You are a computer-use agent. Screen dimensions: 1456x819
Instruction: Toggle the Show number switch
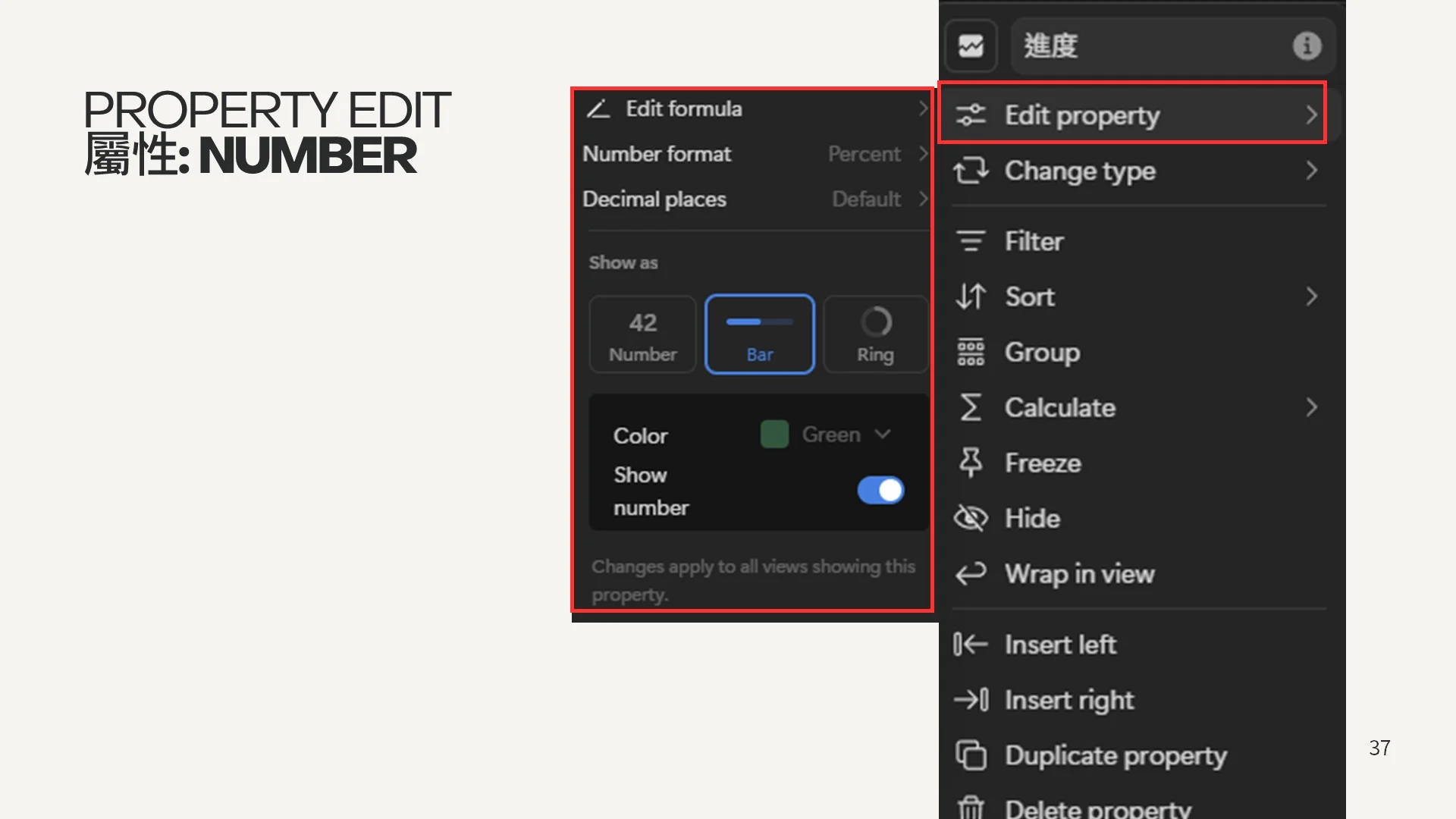pos(880,490)
